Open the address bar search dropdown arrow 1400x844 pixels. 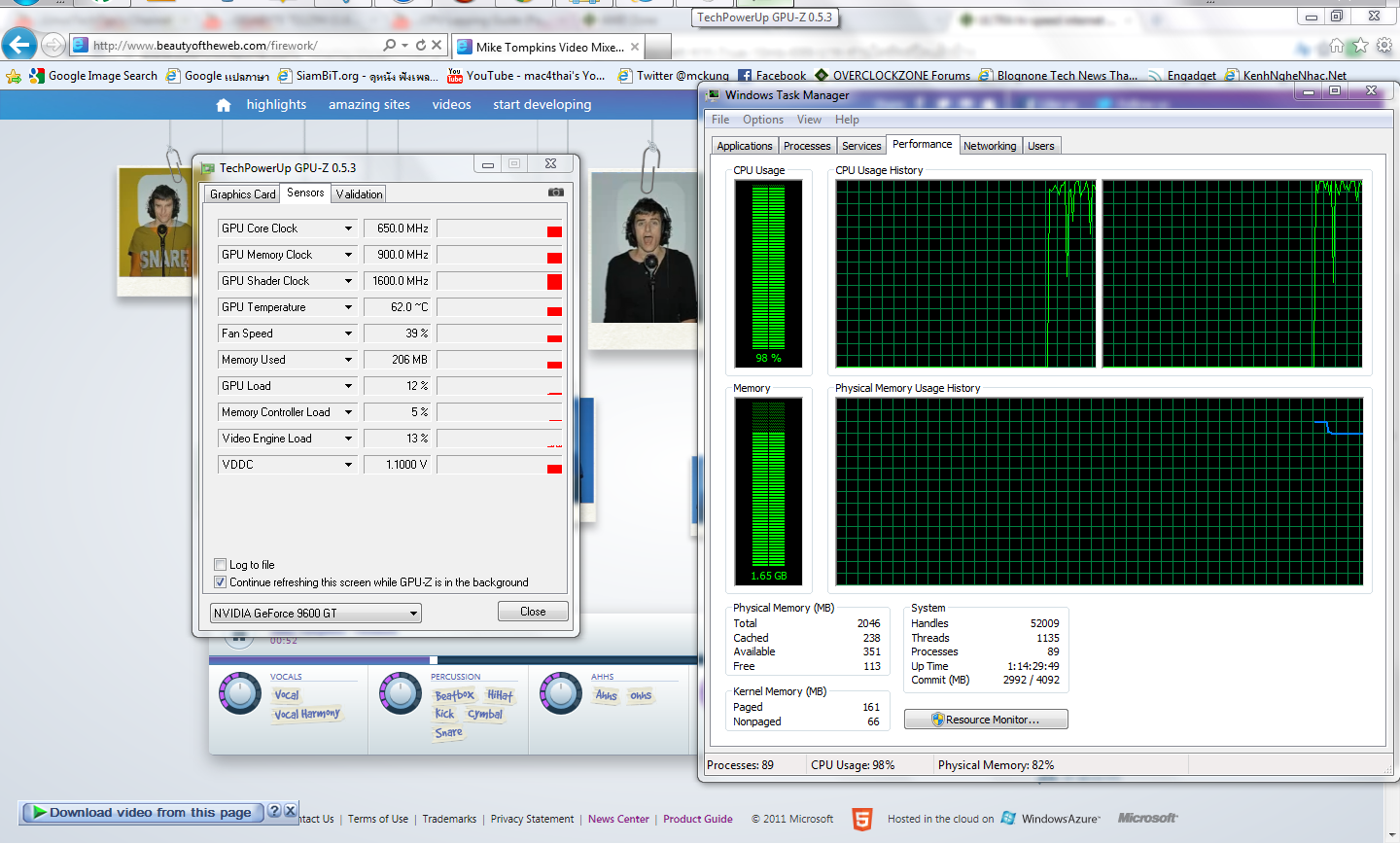(404, 45)
